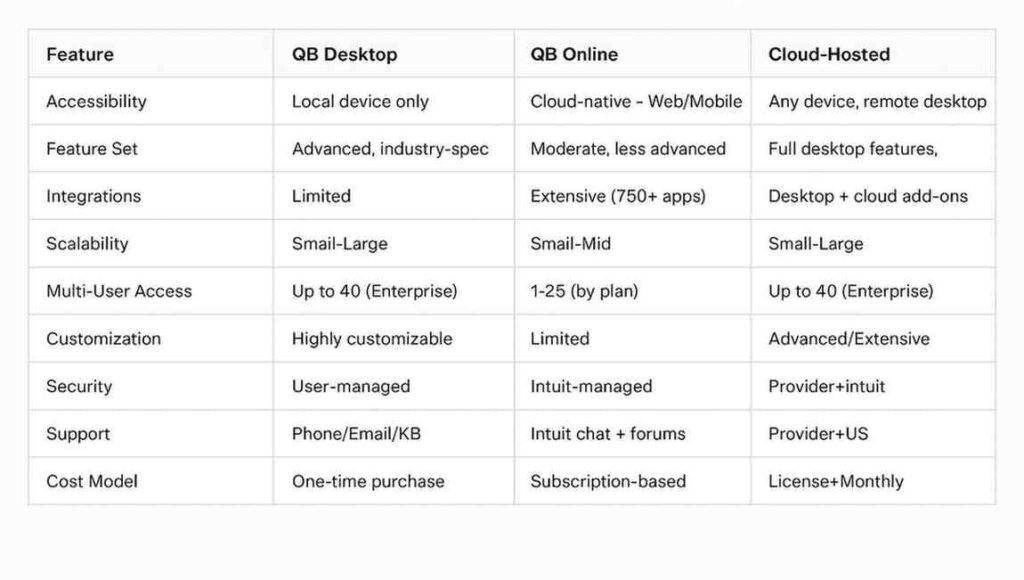Viewport: 1024px width, 580px height.
Task: Select "Desktop + cloud add-ons" cell
Action: [868, 196]
